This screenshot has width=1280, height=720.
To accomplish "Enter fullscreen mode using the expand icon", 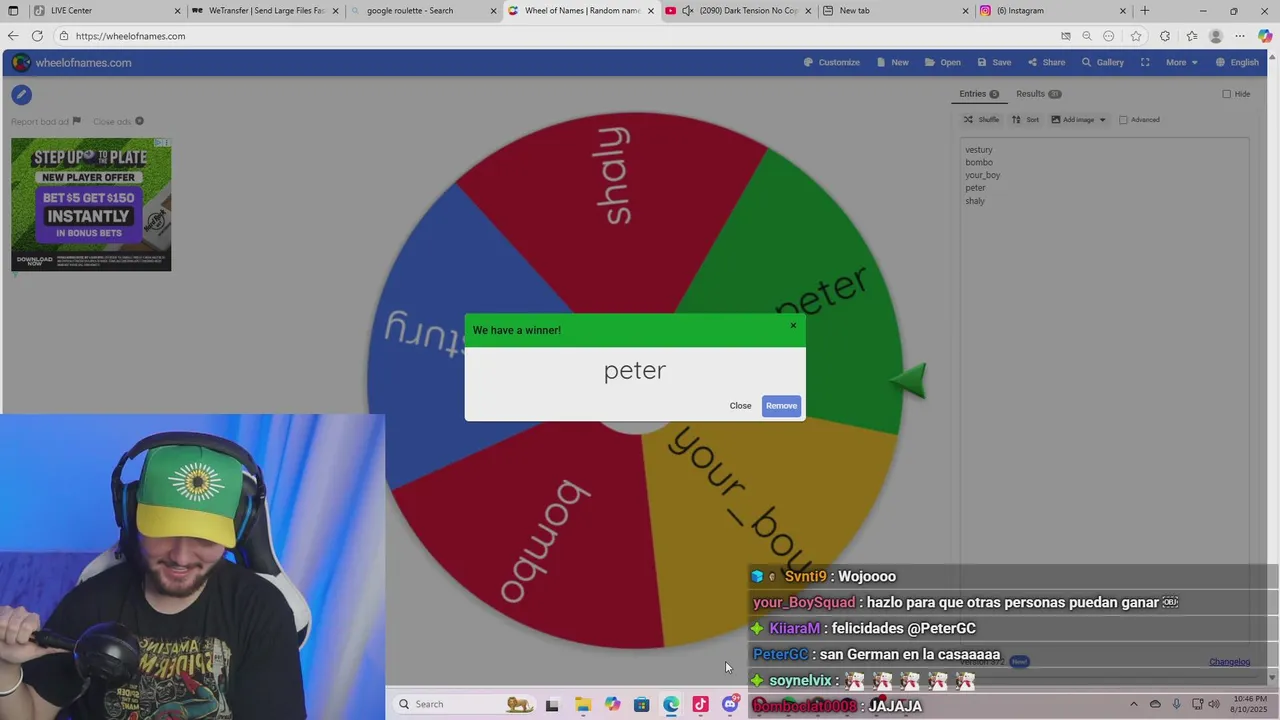I will 1145,62.
